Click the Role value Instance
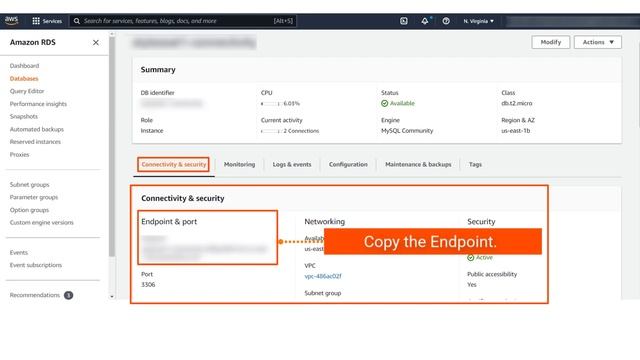640x360 pixels. click(x=152, y=131)
